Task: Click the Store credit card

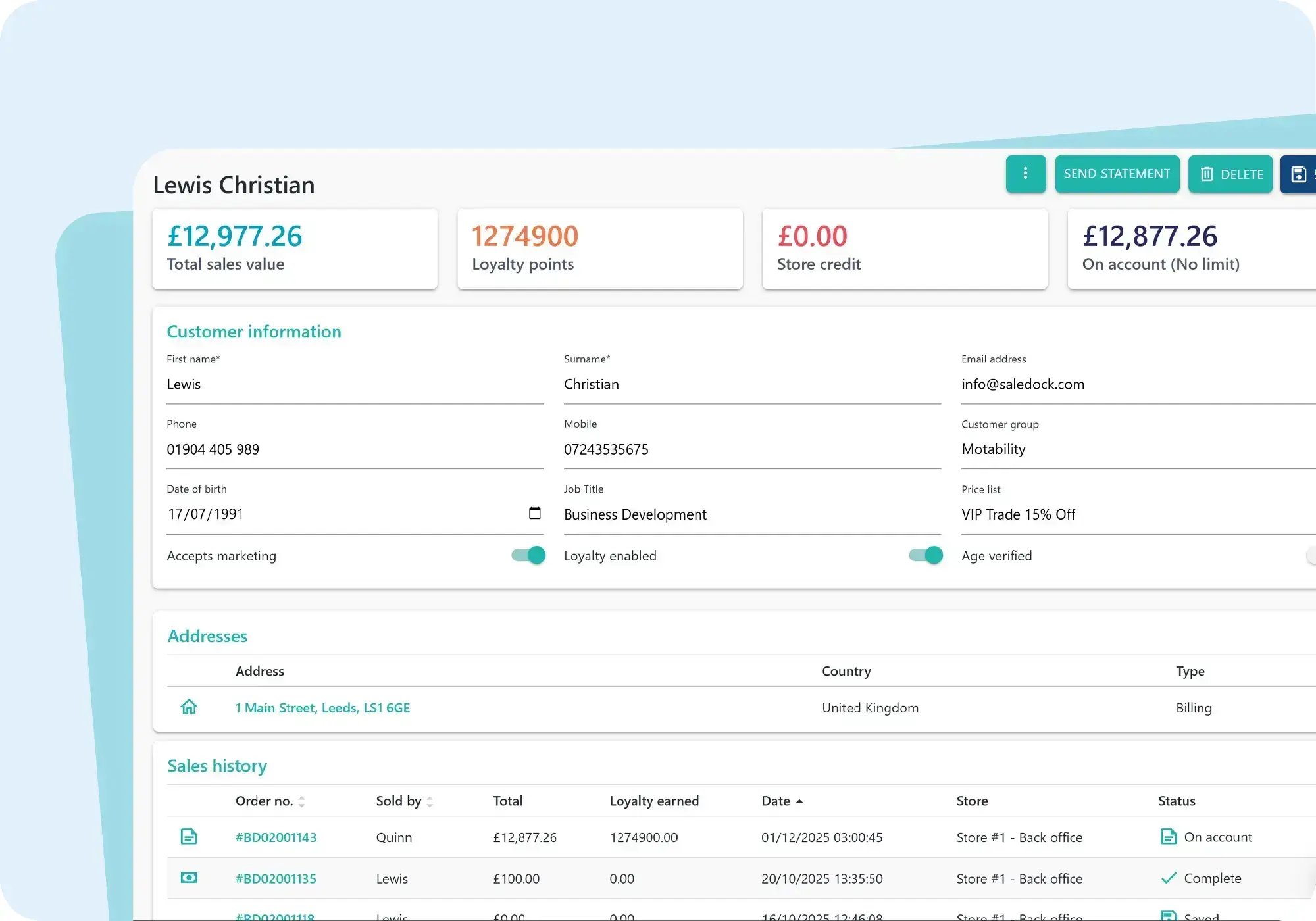Action: [905, 249]
